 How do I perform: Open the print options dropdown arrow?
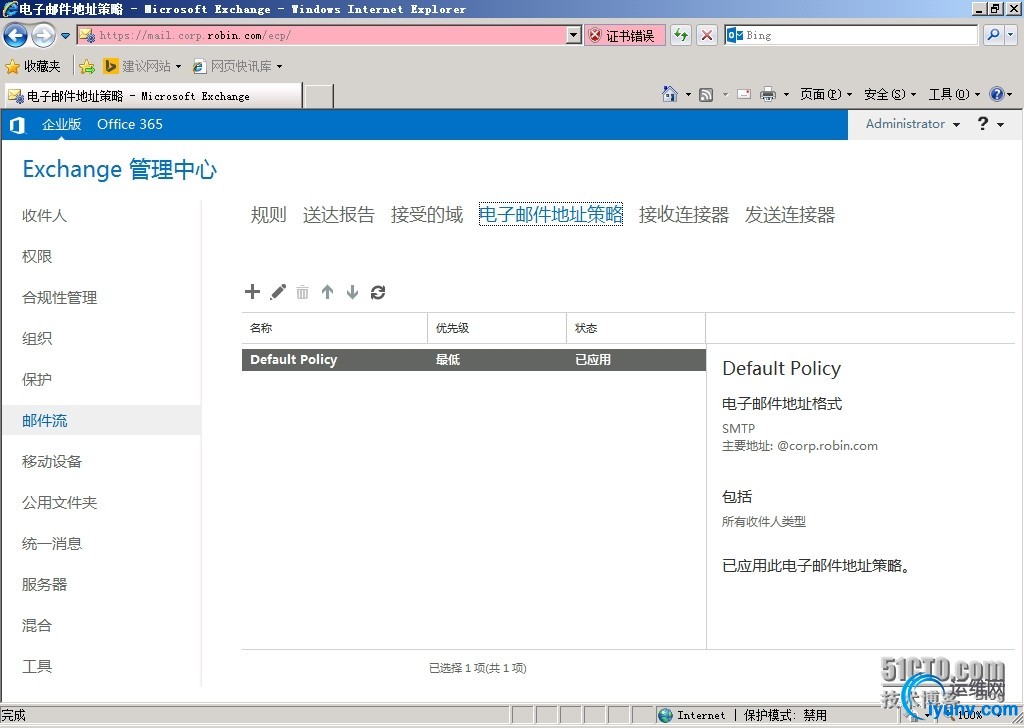click(786, 95)
